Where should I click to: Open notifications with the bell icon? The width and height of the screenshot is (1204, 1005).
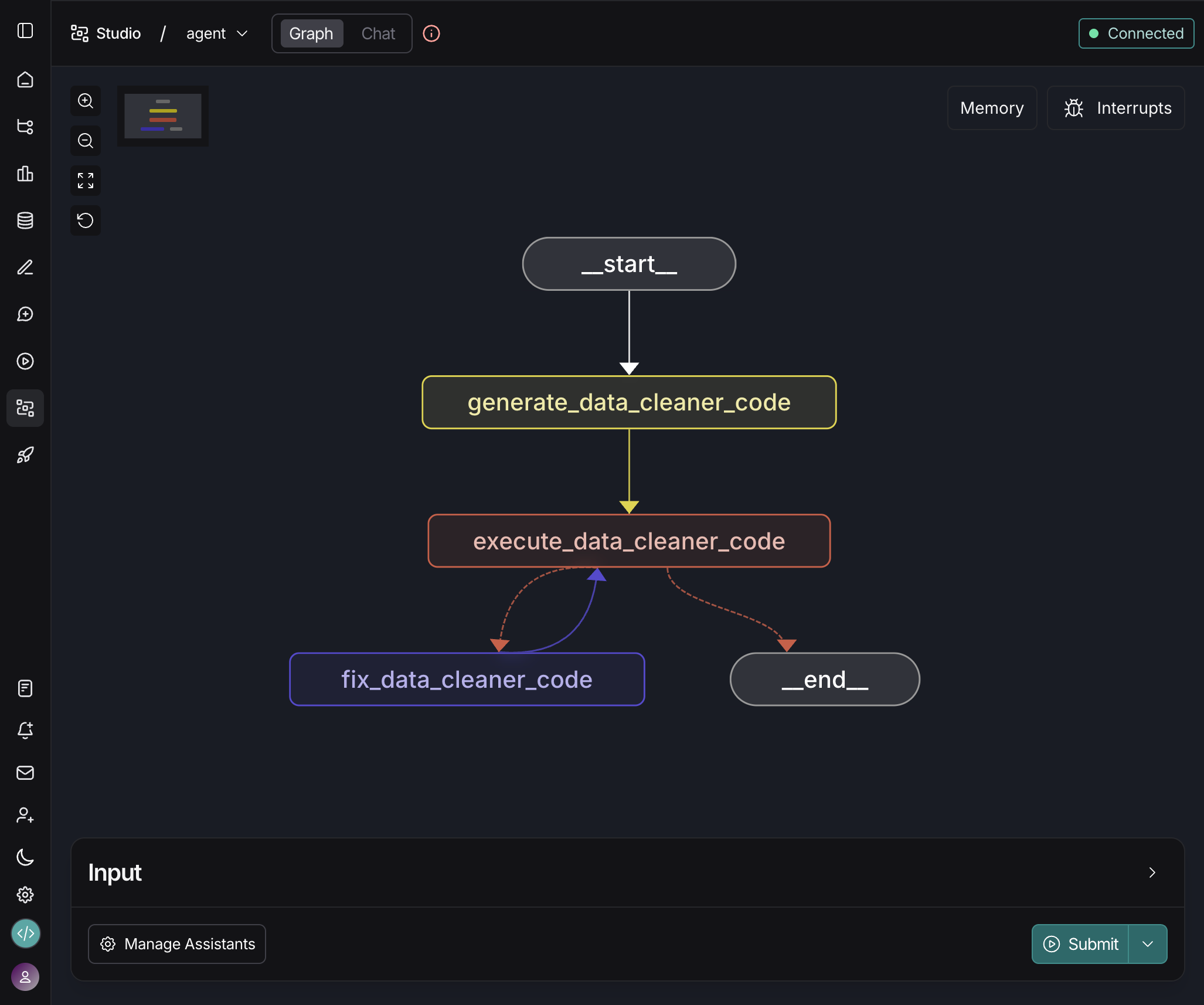(x=25, y=730)
